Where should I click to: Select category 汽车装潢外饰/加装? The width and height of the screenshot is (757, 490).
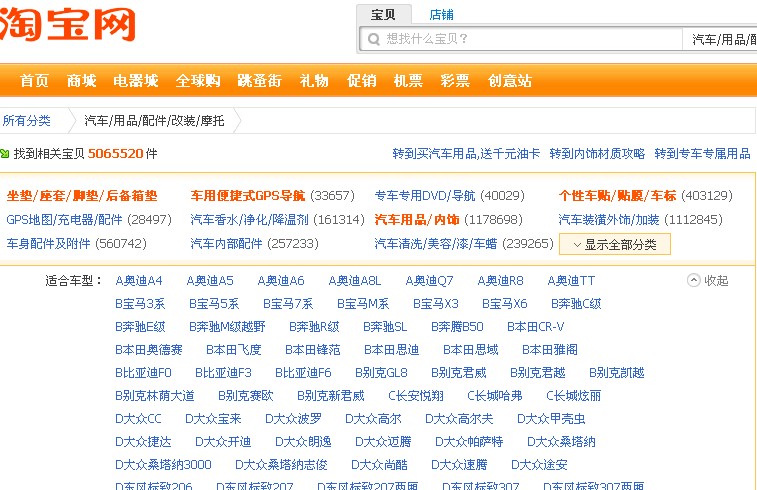coord(609,220)
